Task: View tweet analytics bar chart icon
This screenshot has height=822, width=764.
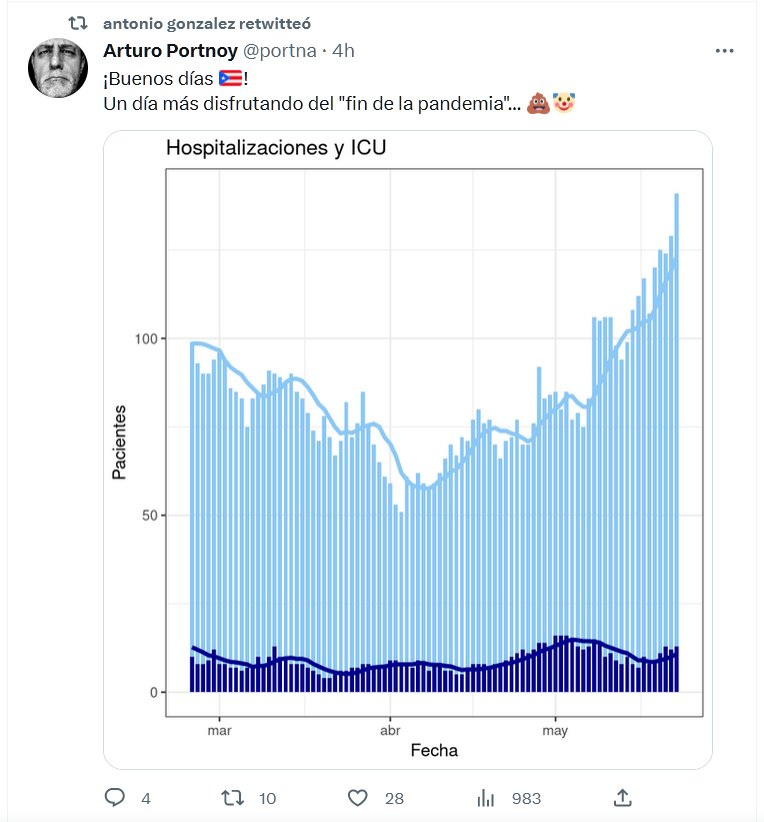Action: pyautogui.click(x=487, y=797)
